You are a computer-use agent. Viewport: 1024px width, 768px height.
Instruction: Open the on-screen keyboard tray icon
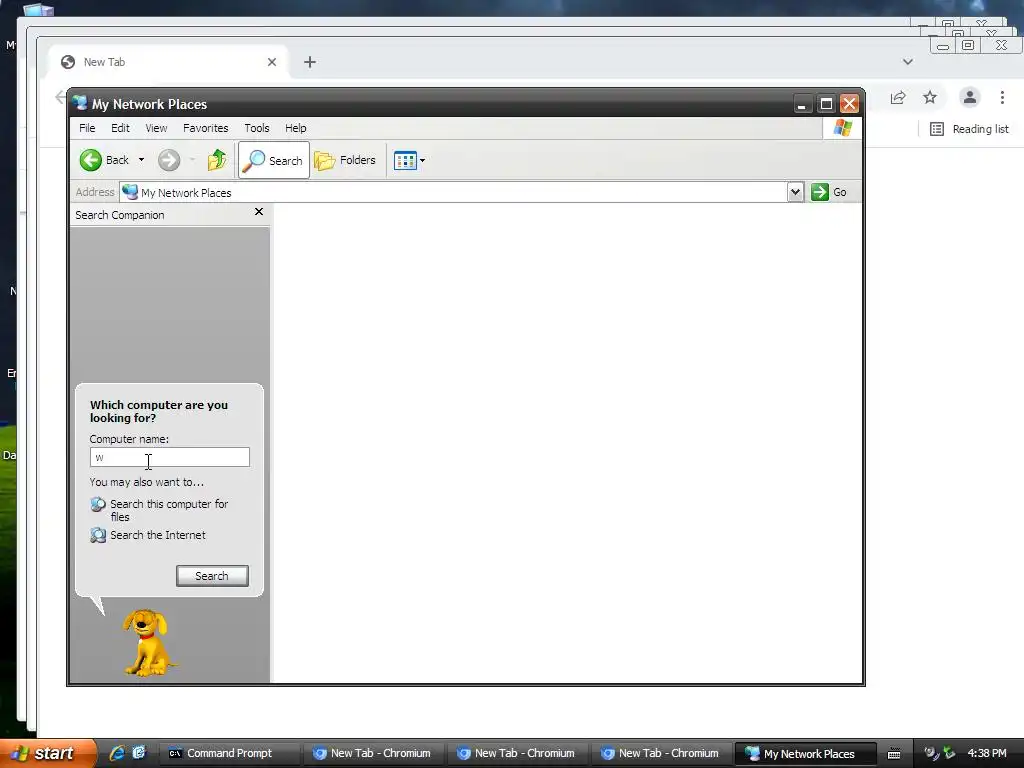click(894, 754)
